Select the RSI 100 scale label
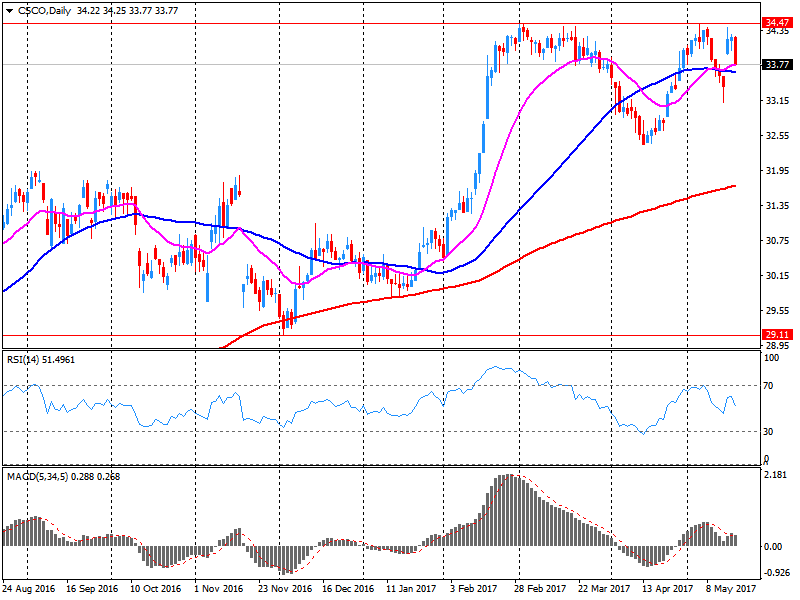 click(x=771, y=358)
